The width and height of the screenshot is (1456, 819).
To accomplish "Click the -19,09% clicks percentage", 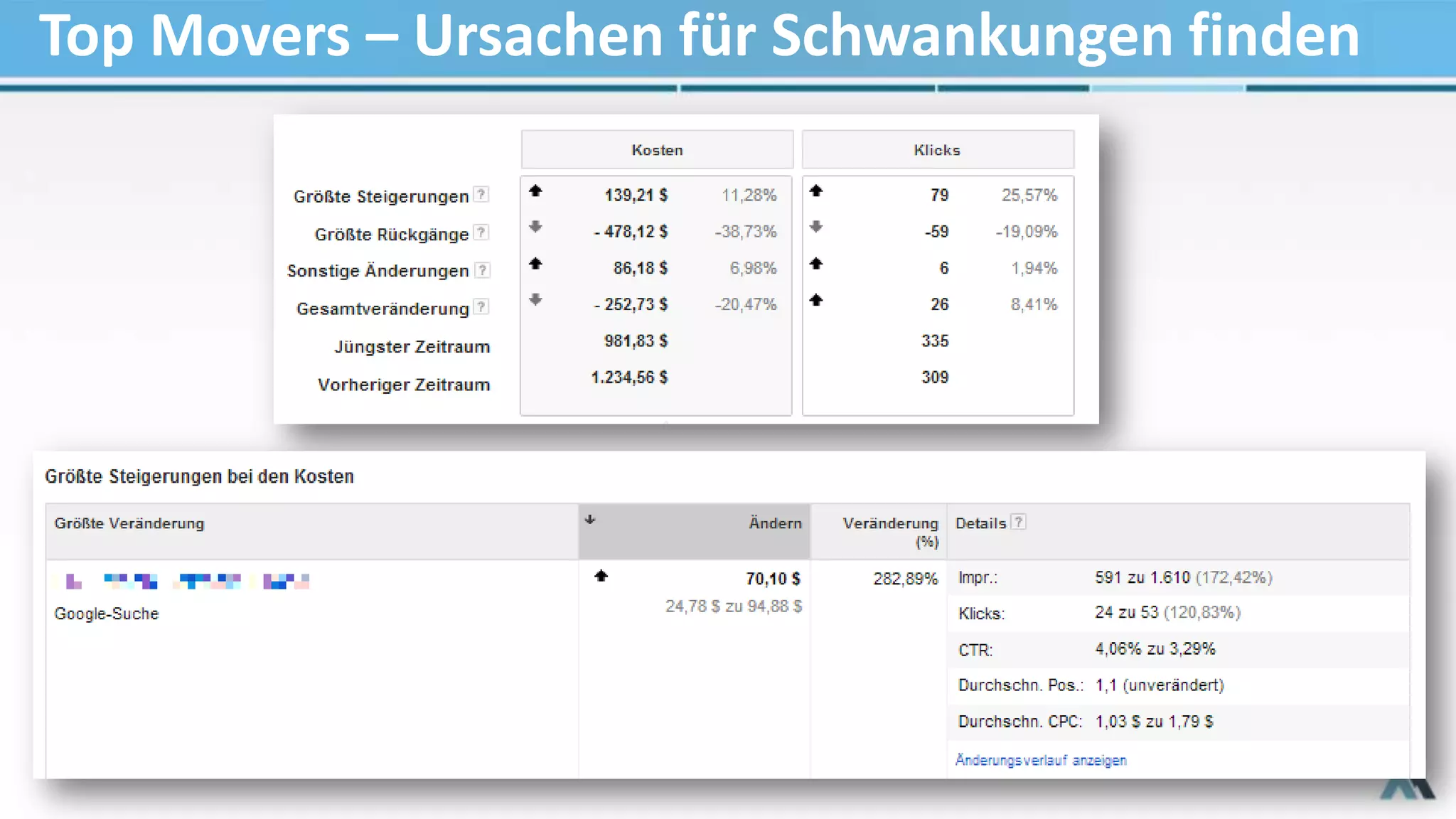I will (1027, 232).
